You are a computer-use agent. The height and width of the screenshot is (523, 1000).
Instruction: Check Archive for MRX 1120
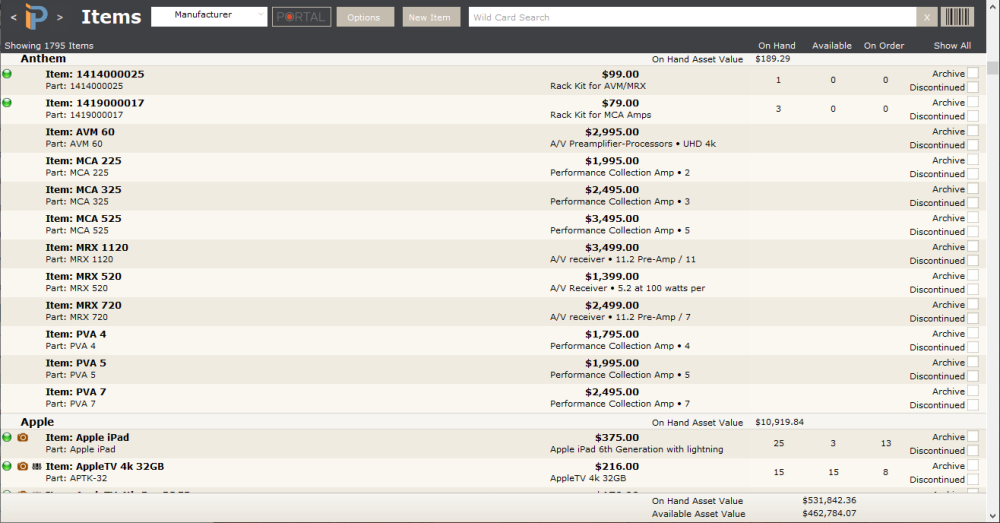click(x=973, y=247)
